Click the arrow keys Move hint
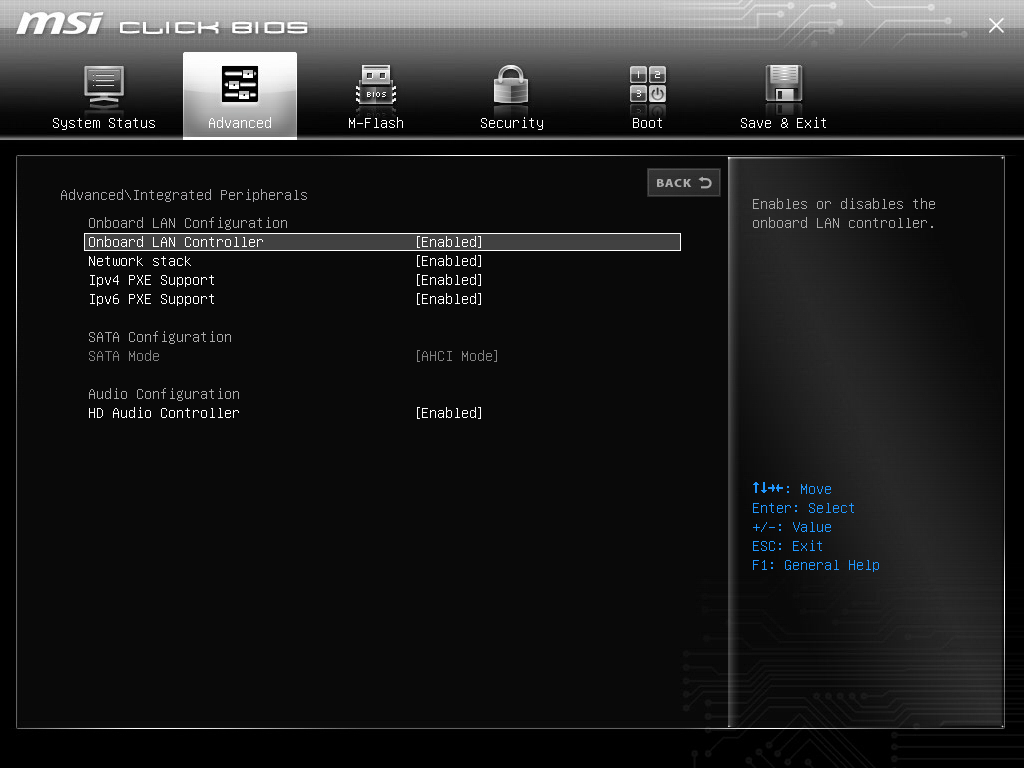This screenshot has width=1024, height=768. pyautogui.click(x=792, y=488)
